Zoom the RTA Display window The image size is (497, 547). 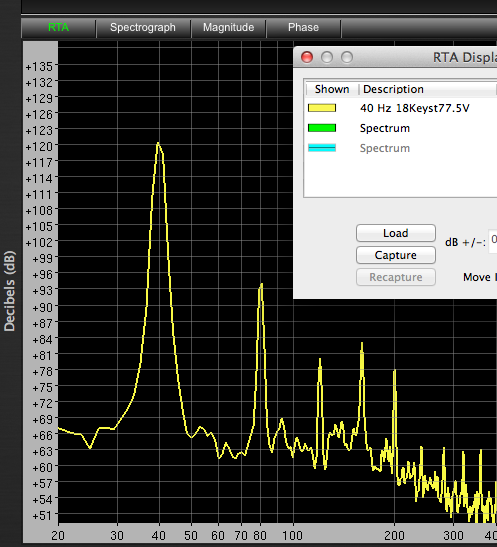pos(347,57)
